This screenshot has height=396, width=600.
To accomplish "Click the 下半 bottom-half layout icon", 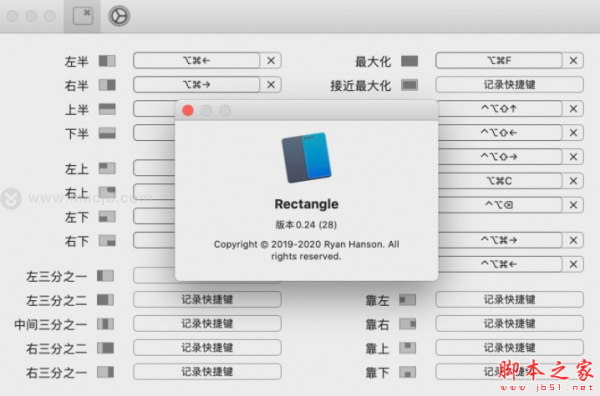I will tap(107, 133).
